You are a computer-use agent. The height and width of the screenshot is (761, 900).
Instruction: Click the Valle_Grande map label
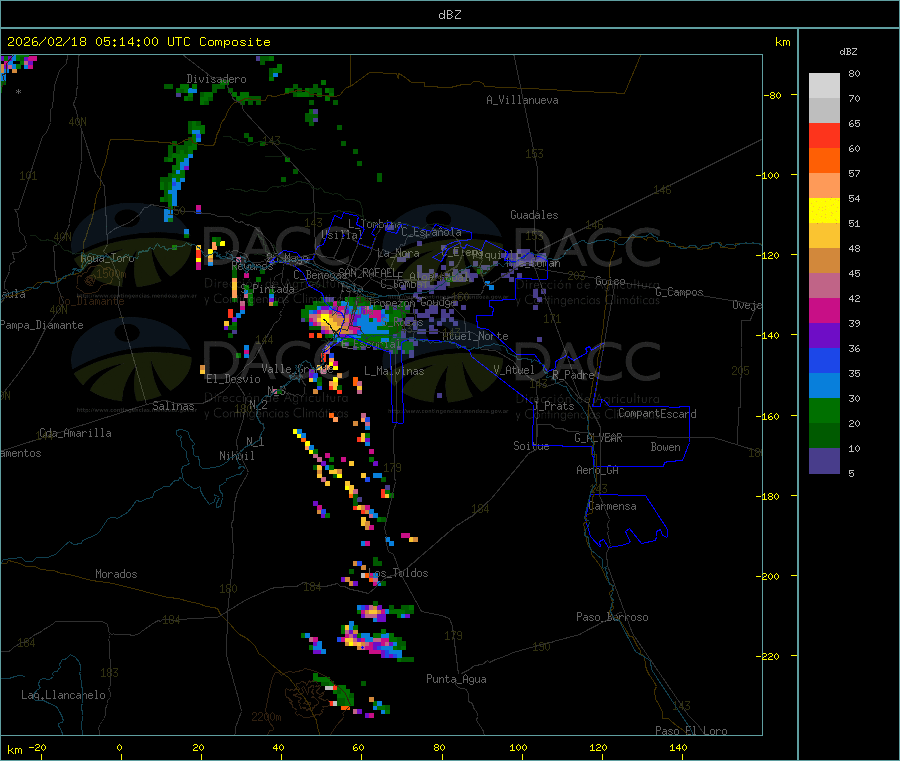coord(297,369)
